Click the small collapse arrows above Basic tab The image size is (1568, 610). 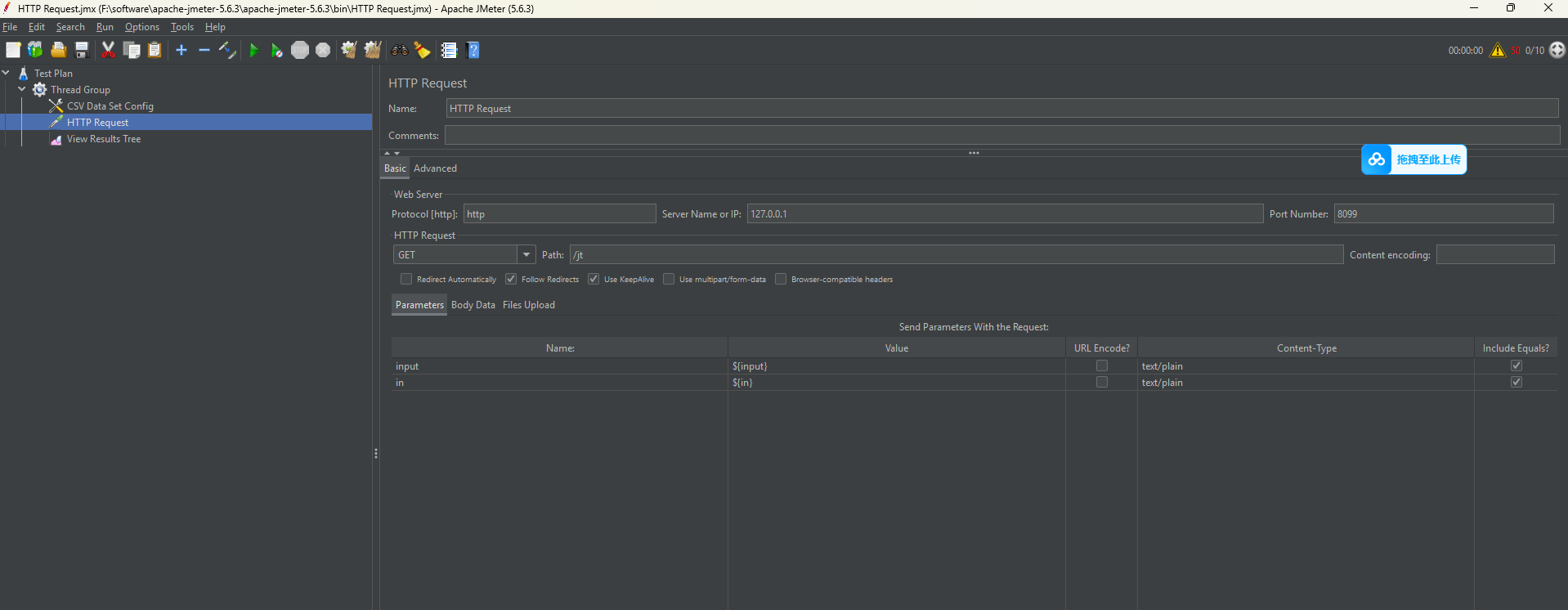(392, 153)
